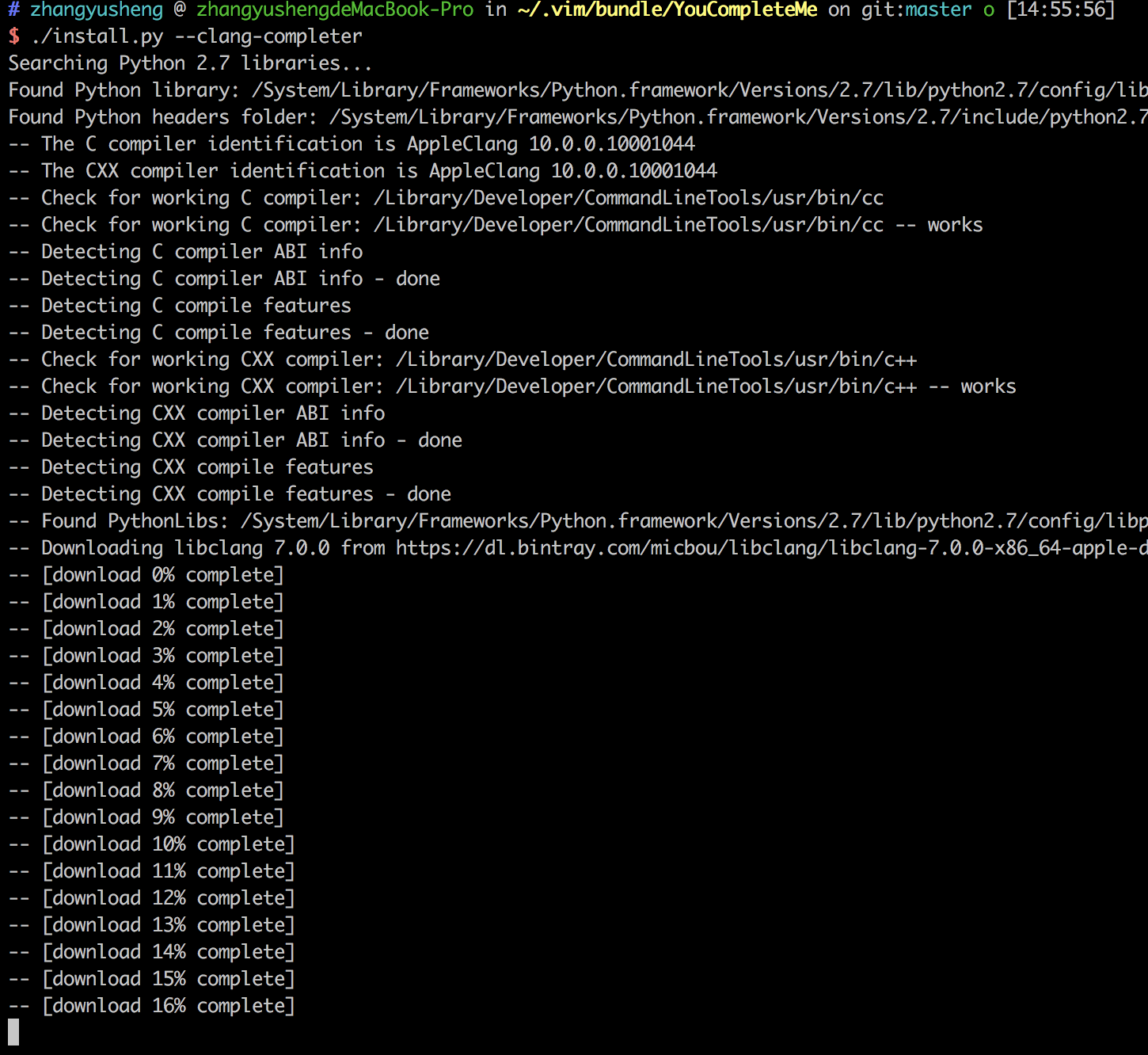Click the CXX compiler check line ending in /usr/bin/c++
This screenshot has height=1055, width=1148.
point(462,360)
